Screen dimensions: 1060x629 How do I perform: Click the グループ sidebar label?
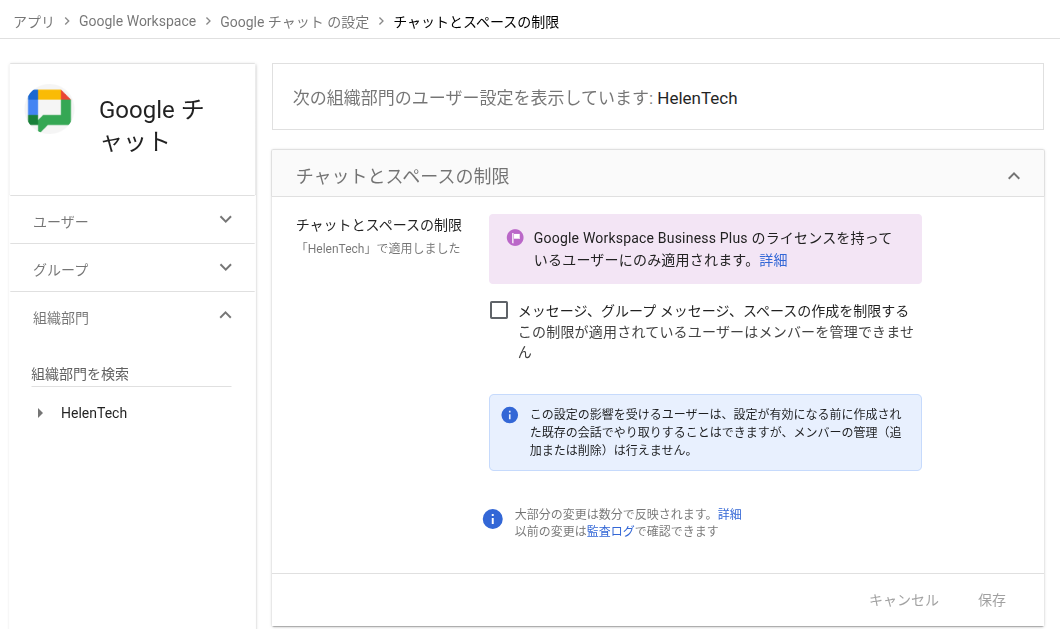coord(61,270)
